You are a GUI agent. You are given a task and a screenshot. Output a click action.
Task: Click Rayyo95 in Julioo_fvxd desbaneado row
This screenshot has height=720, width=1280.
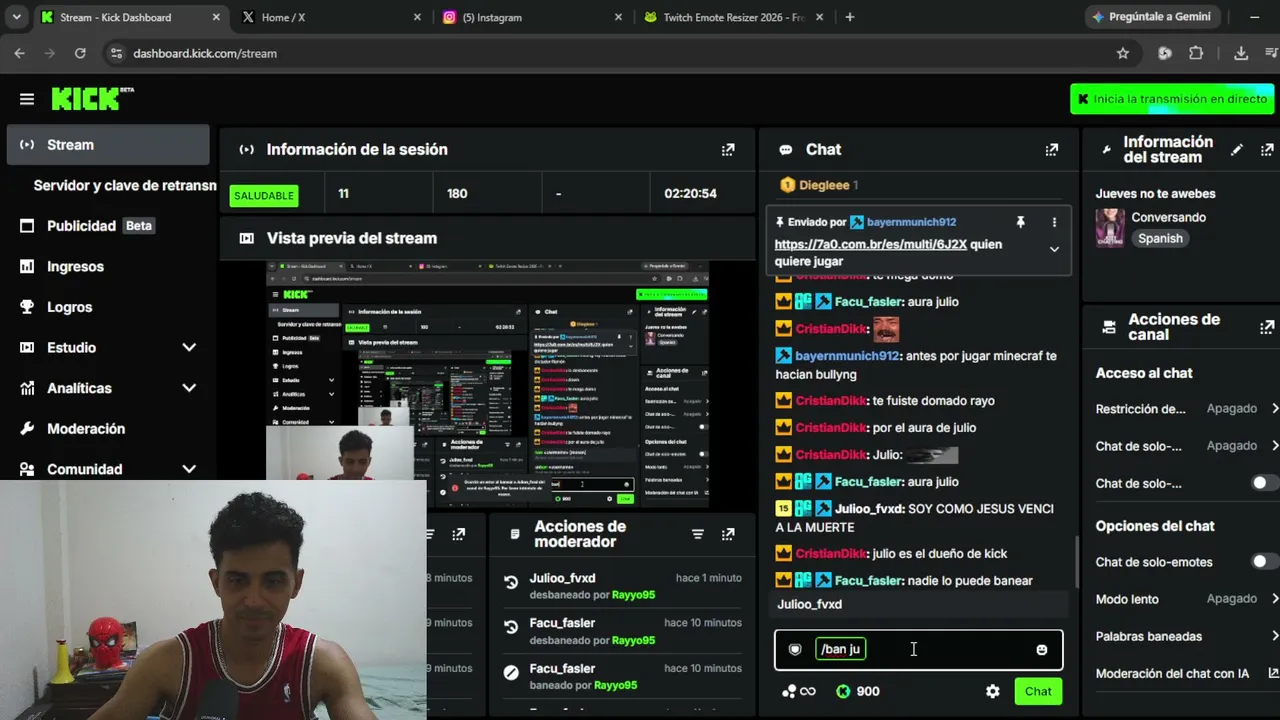633,594
